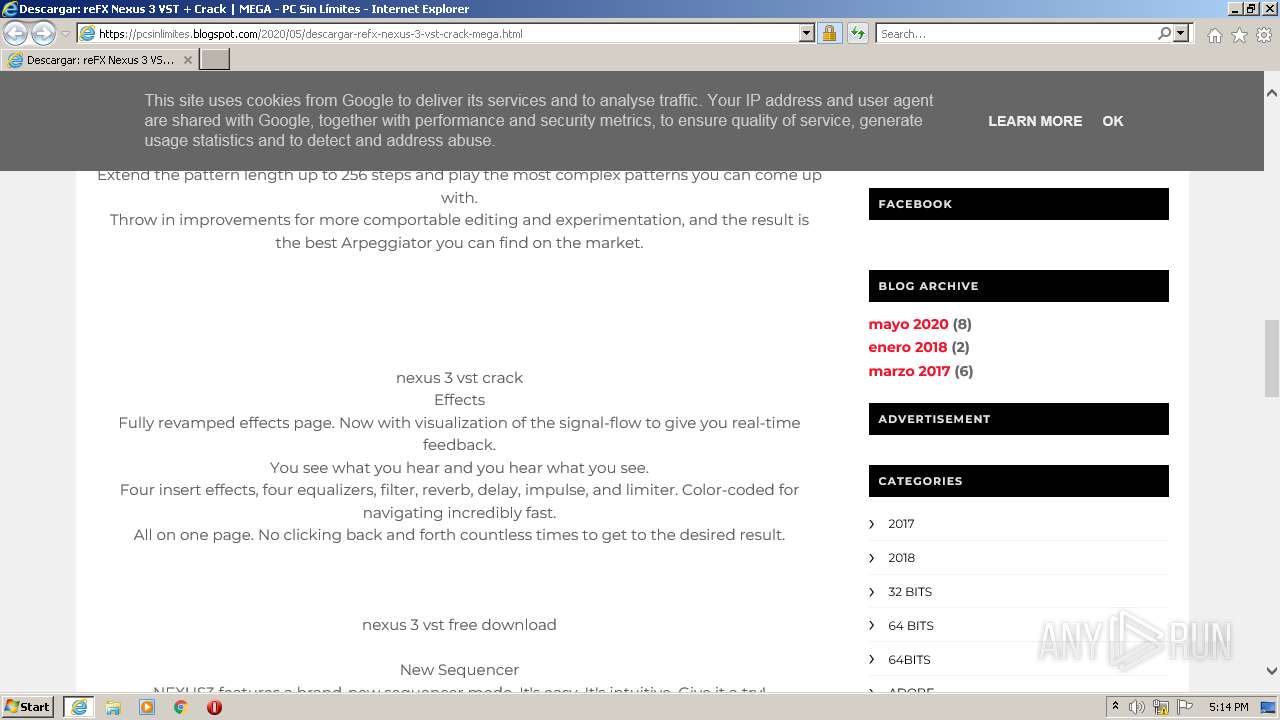Go forward with the Forward arrow button
Screen dimensions: 1280x720
tap(43, 33)
